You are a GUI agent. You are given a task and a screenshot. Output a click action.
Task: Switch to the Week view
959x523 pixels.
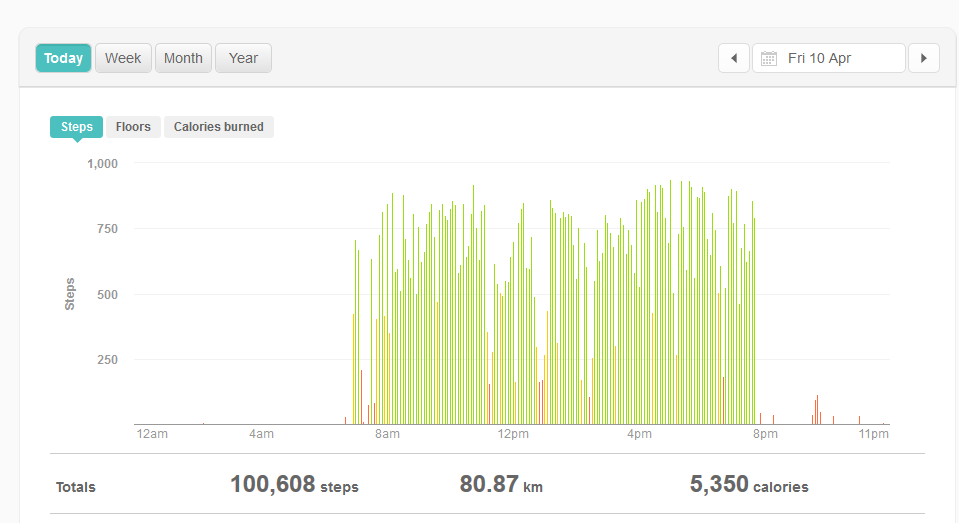coord(123,58)
